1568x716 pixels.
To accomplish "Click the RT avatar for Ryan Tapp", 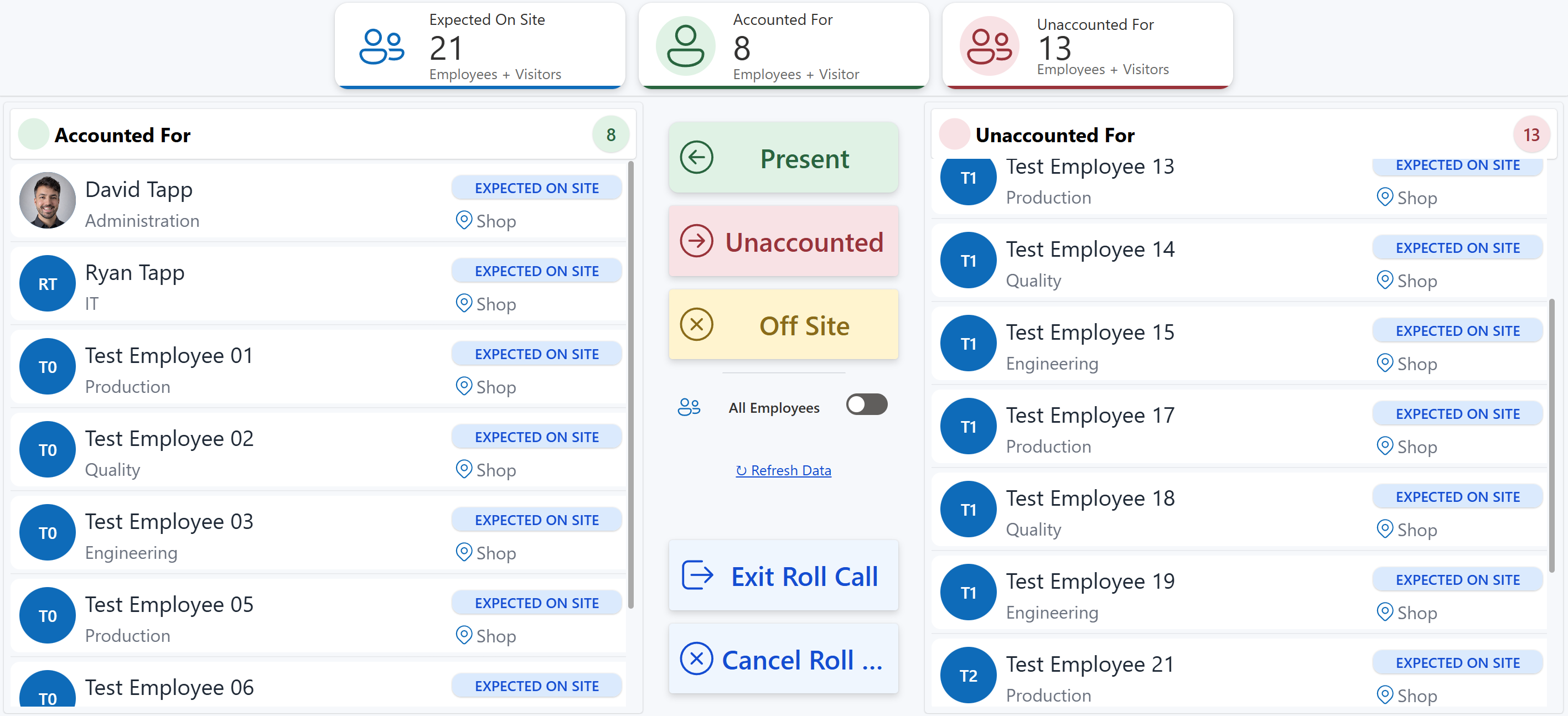I will (48, 283).
